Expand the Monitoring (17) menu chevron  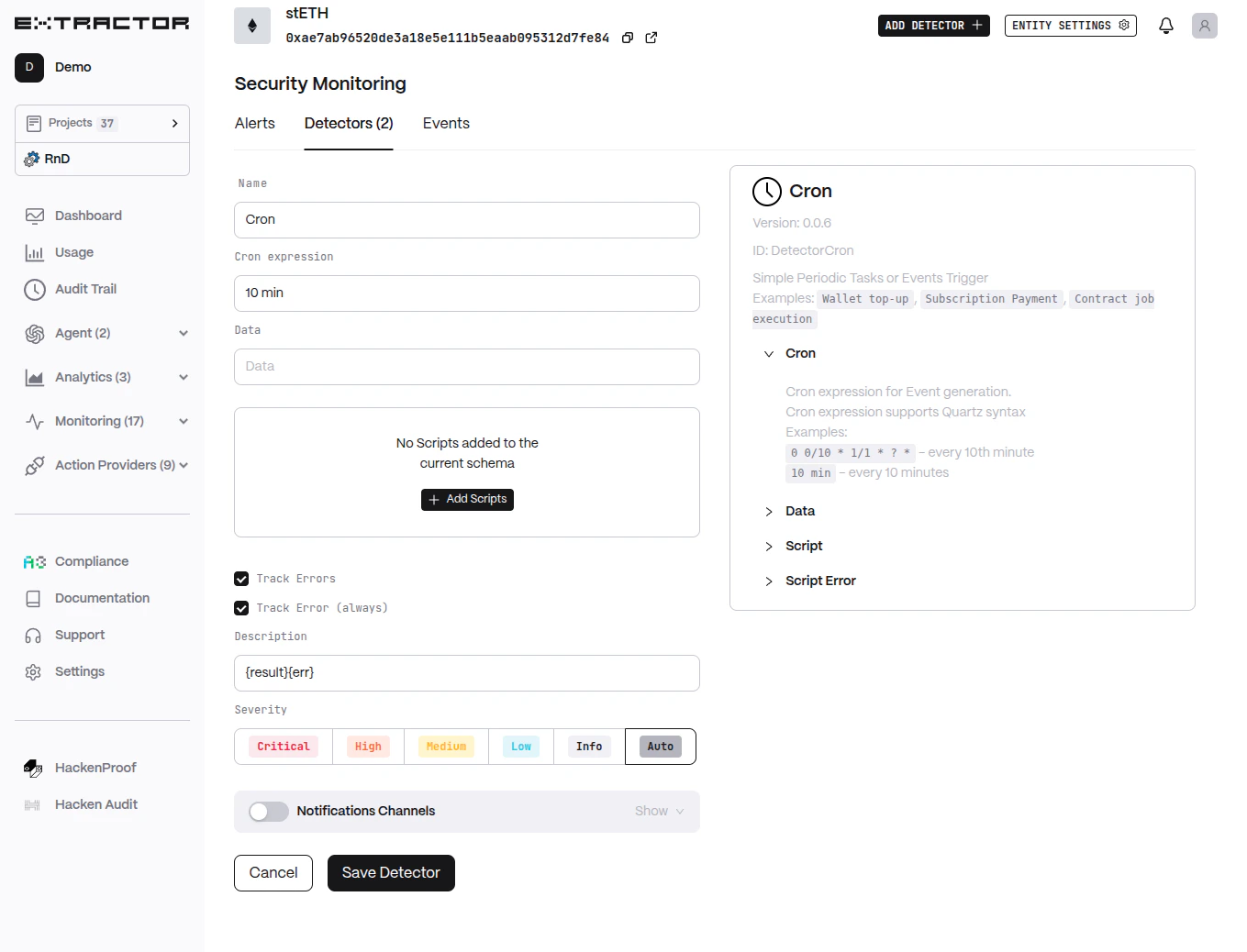pos(184,422)
